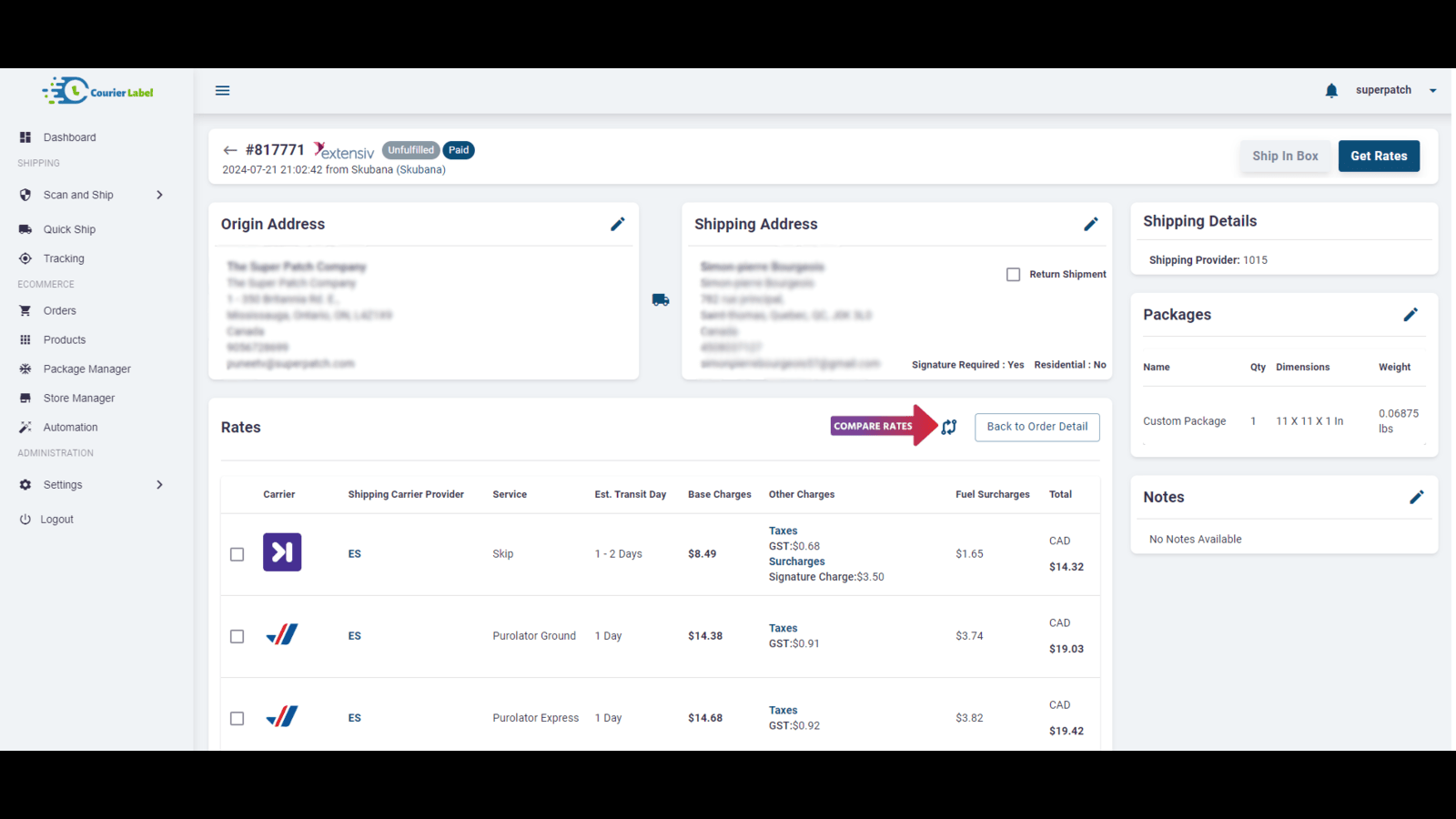
Task: Edit the Shipping Address pencil icon
Action: pos(1091,224)
